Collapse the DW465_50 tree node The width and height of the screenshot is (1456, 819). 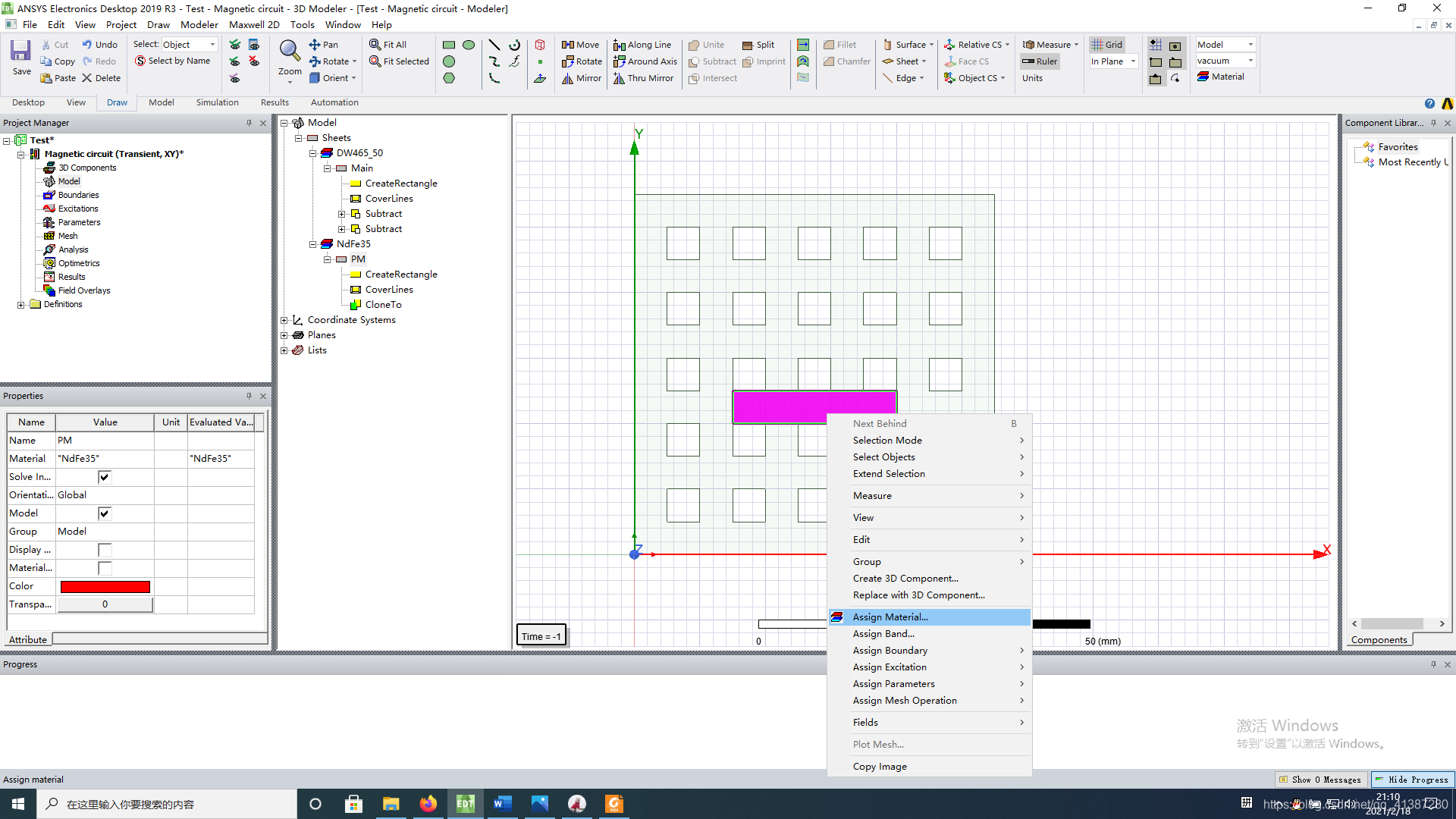tap(312, 153)
